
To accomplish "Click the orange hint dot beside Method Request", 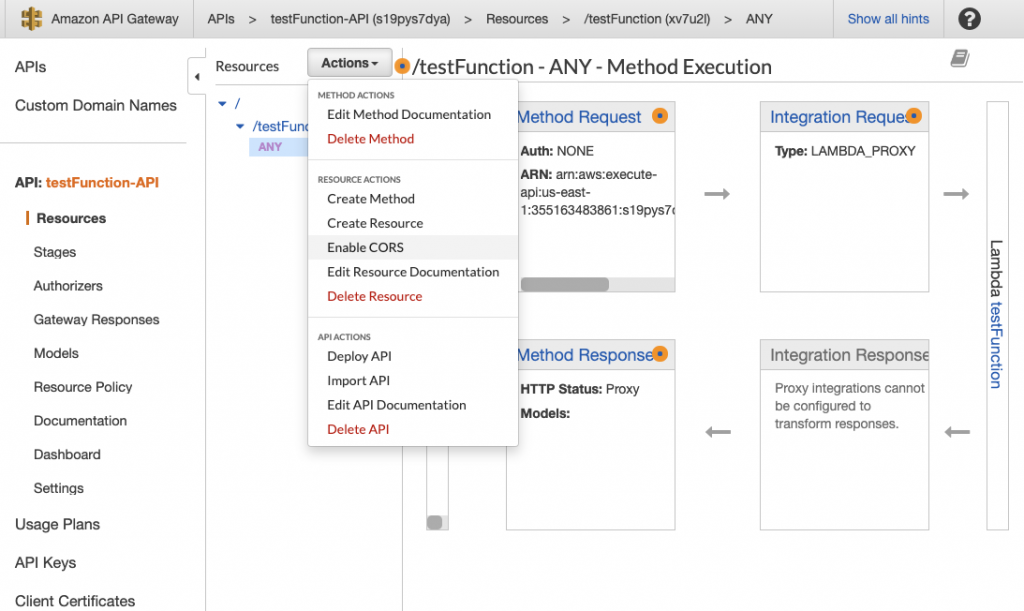I will coord(659,116).
